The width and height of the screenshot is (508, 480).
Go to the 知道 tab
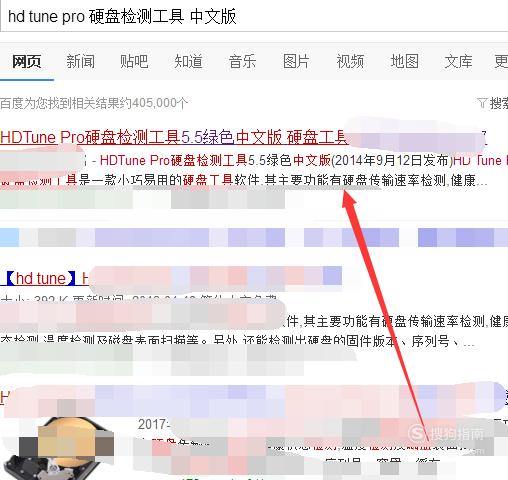coord(188,61)
